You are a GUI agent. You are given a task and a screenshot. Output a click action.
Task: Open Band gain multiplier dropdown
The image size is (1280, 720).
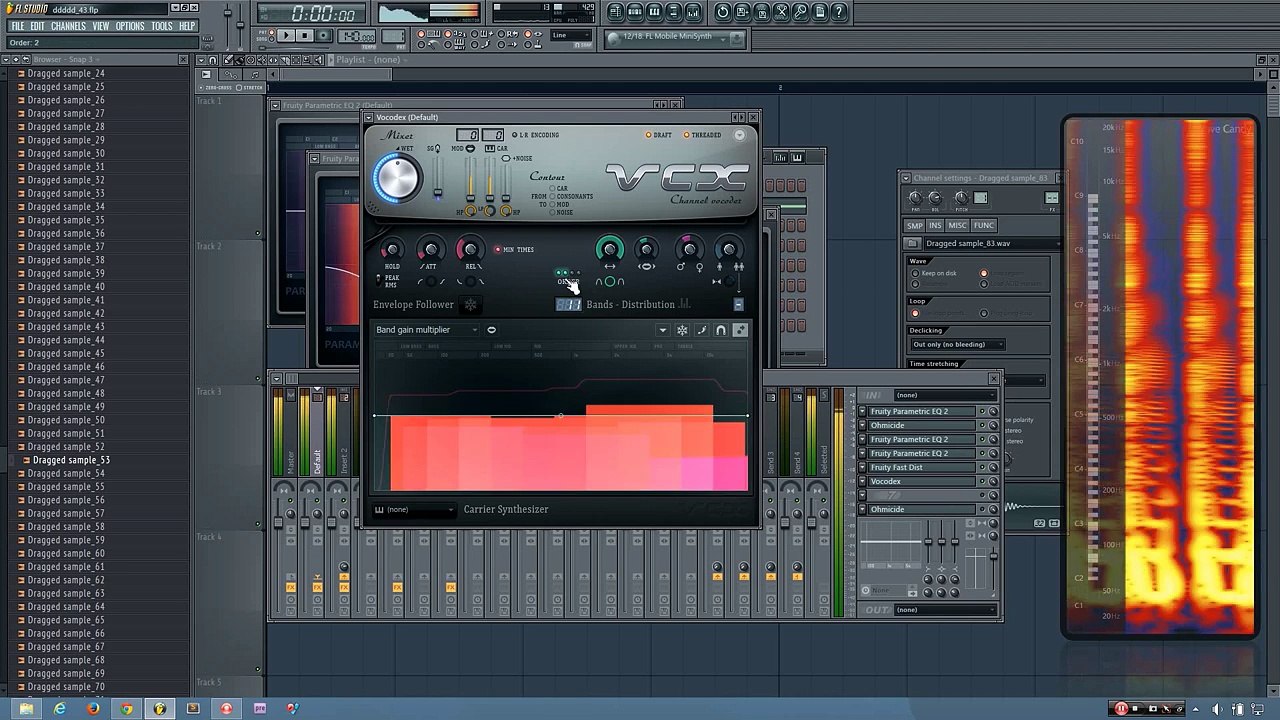click(x=427, y=330)
